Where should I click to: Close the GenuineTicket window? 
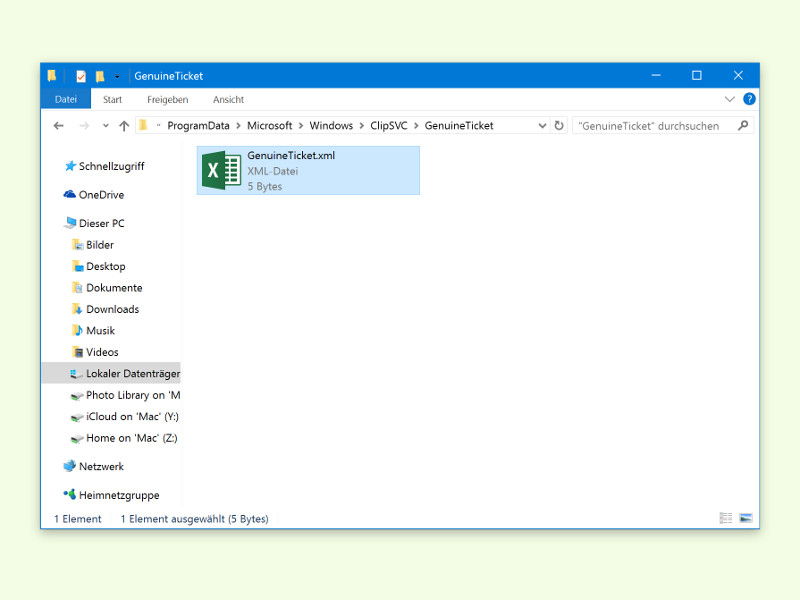[x=738, y=76]
